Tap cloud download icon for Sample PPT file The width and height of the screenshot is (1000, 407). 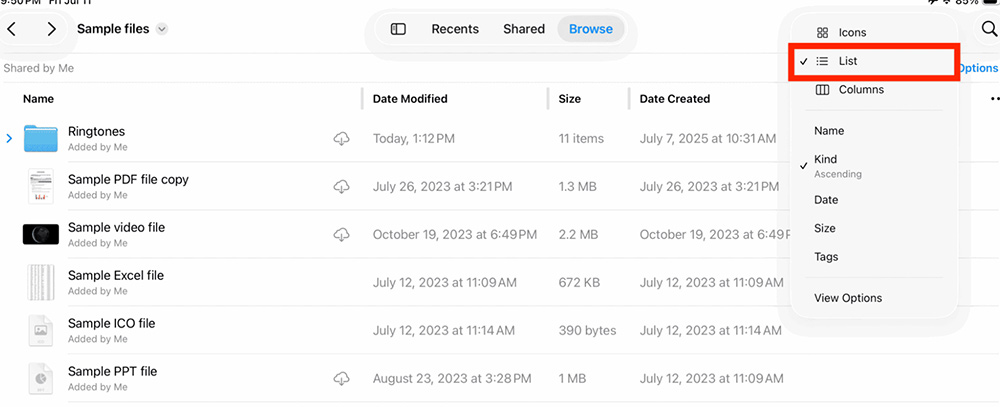[341, 379]
